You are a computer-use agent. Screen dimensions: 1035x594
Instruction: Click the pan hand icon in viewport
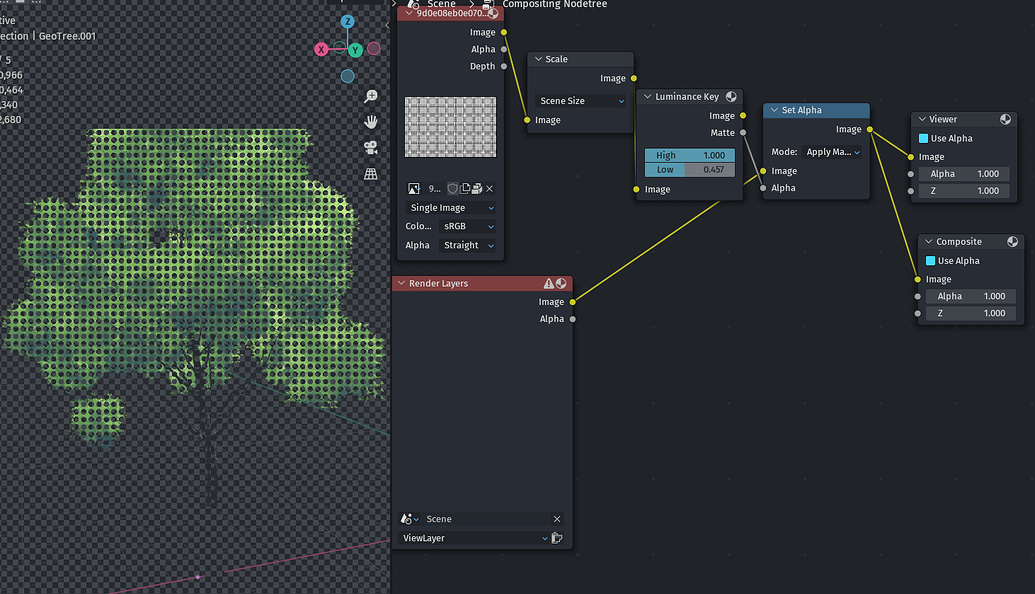tap(371, 121)
